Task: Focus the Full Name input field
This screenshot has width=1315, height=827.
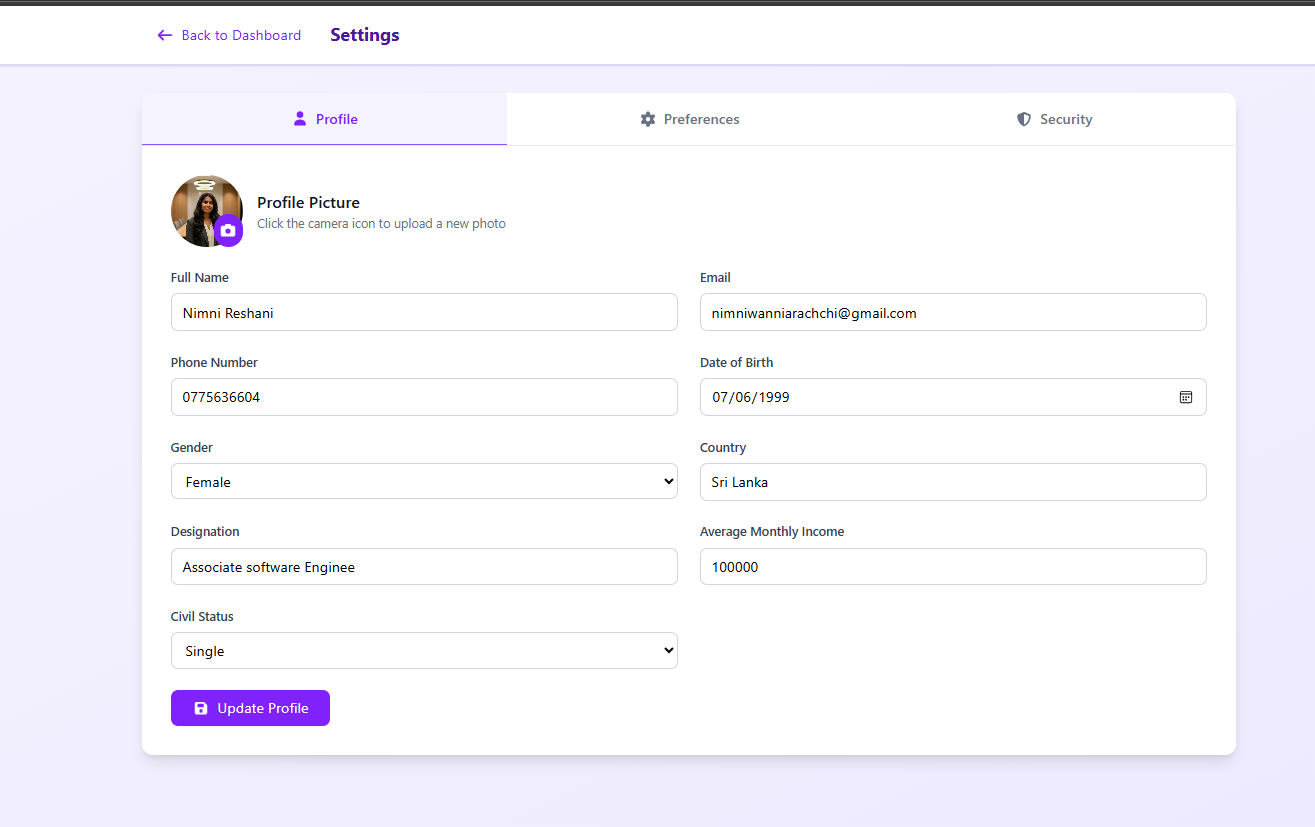Action: pos(424,312)
